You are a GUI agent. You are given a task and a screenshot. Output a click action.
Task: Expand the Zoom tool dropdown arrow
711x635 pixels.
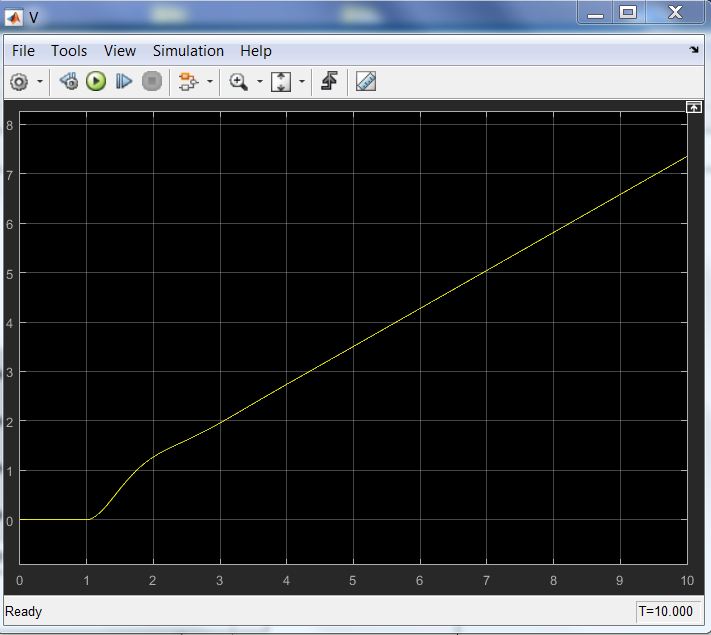(x=260, y=82)
